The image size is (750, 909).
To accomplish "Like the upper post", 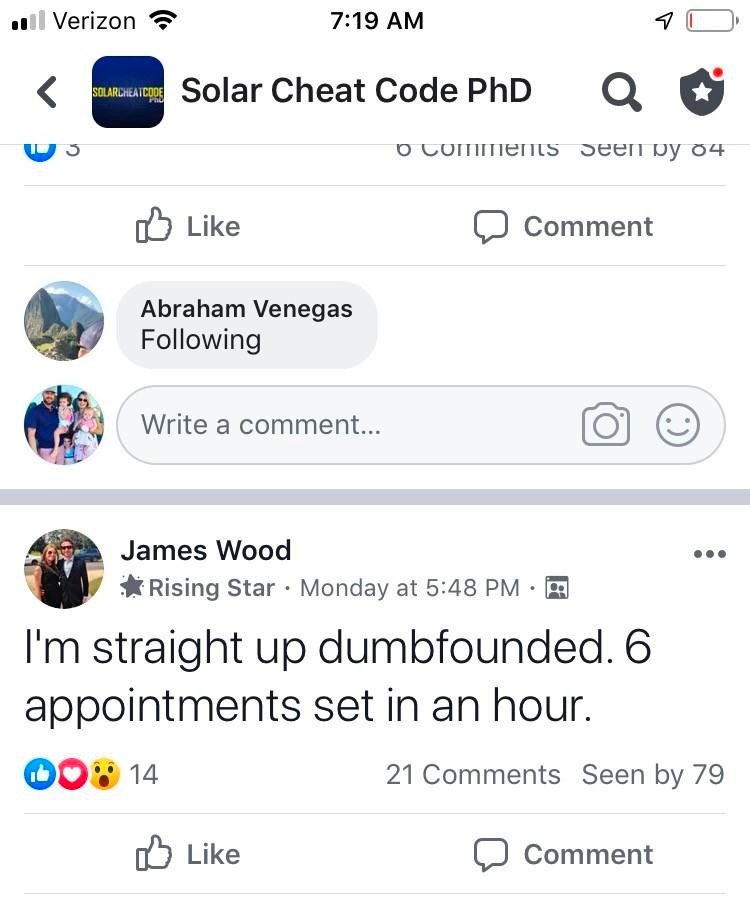I will [x=188, y=226].
